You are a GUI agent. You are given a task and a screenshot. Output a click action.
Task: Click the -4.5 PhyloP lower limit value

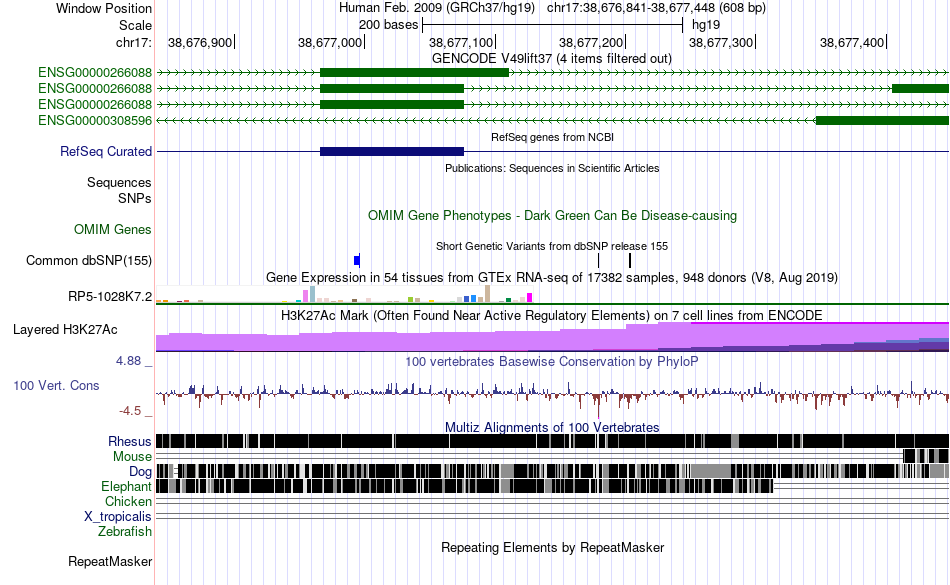point(130,411)
